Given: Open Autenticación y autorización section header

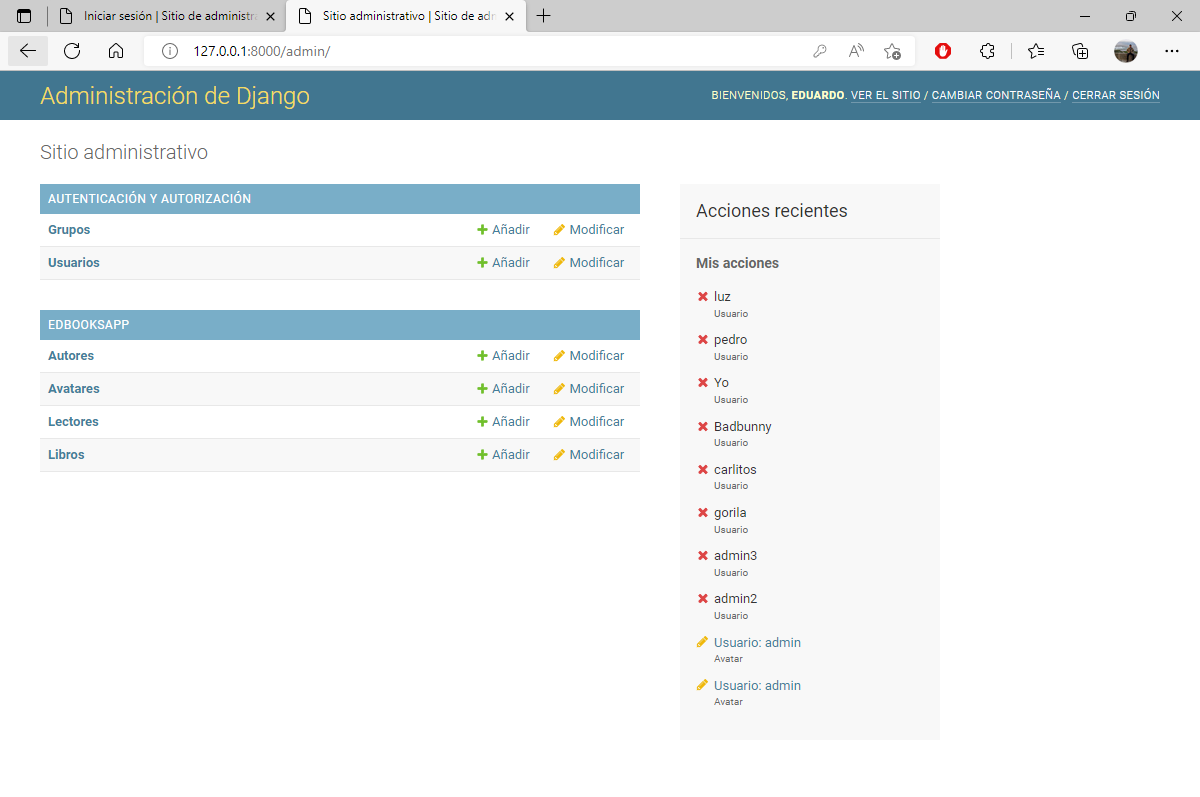Looking at the screenshot, I should pos(149,199).
